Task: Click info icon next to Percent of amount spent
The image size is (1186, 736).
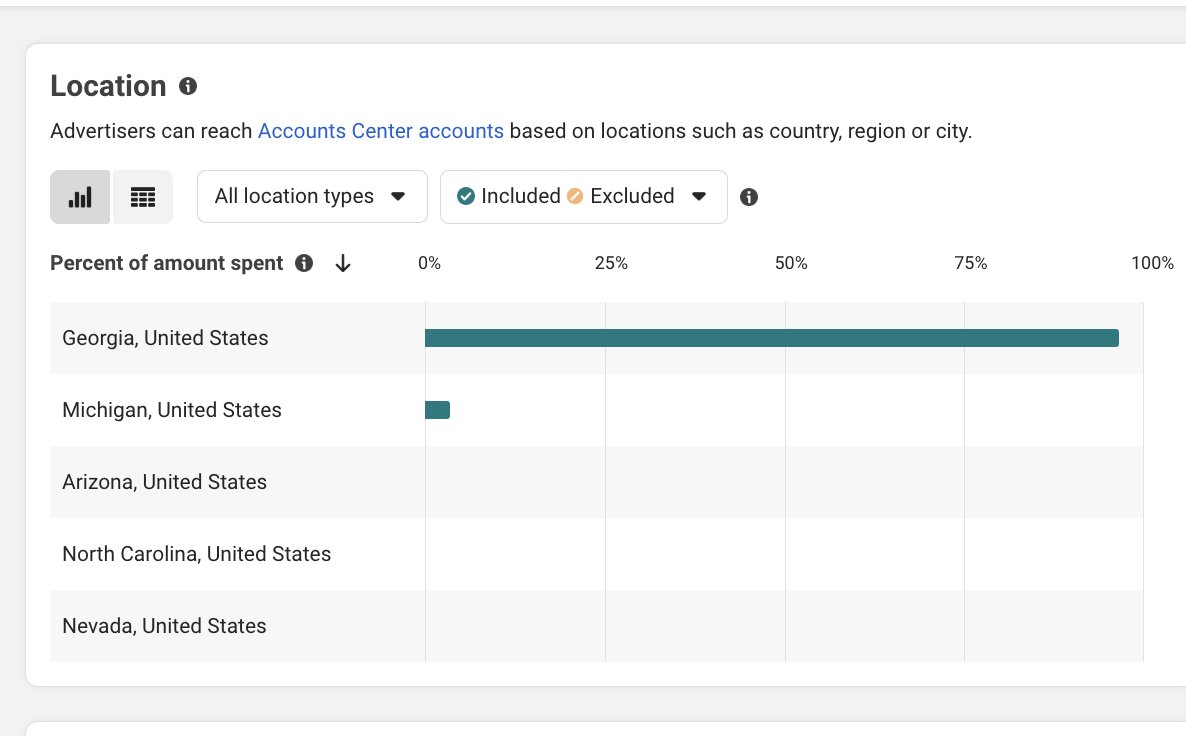Action: tap(304, 262)
